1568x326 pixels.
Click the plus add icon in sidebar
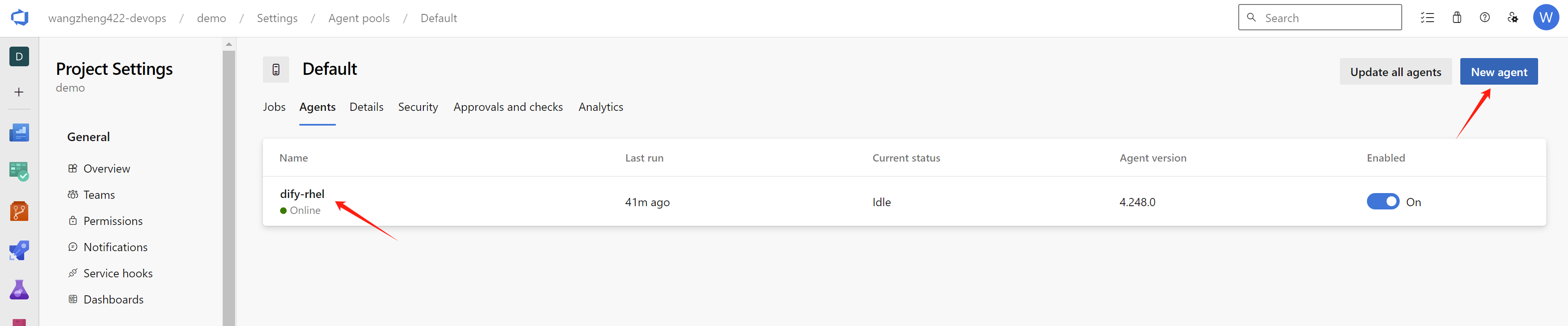click(20, 92)
